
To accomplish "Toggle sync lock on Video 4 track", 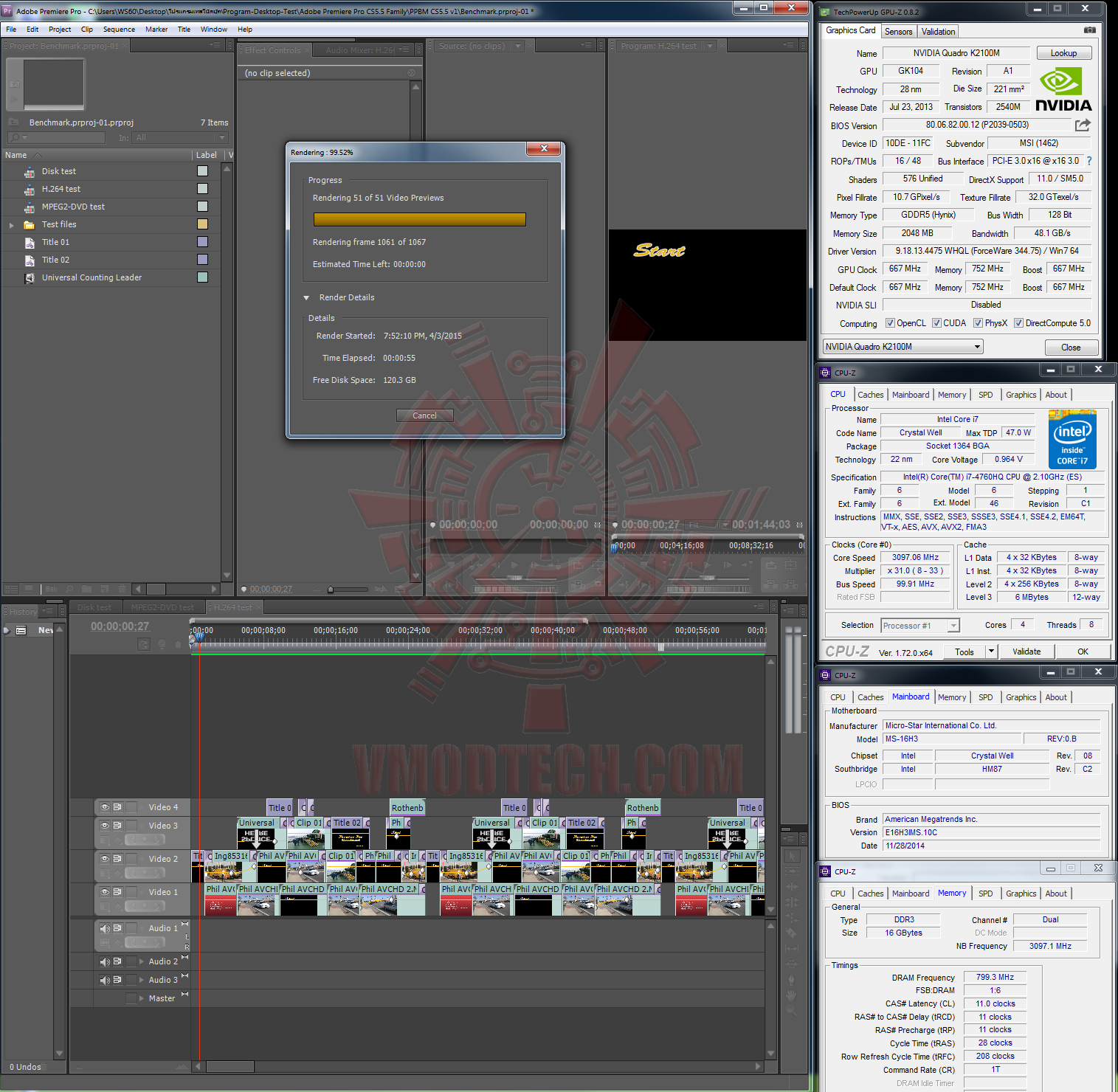I will pyautogui.click(x=117, y=807).
